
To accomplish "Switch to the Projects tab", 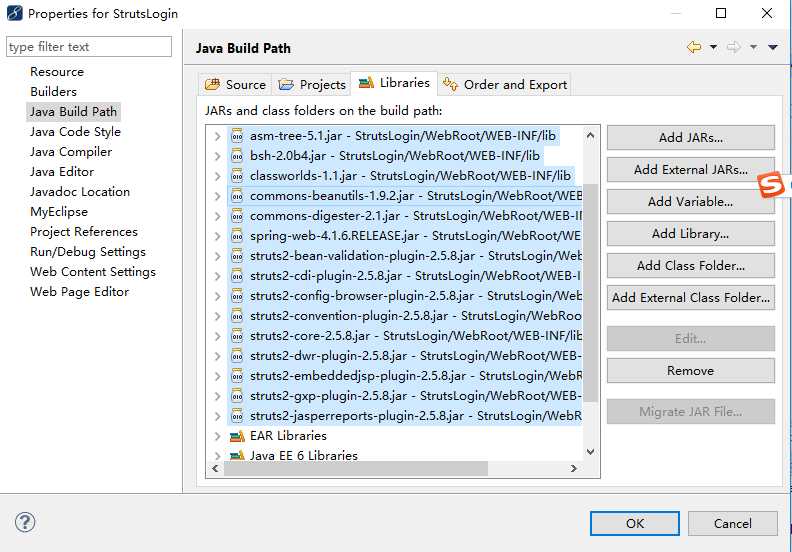I will point(312,84).
